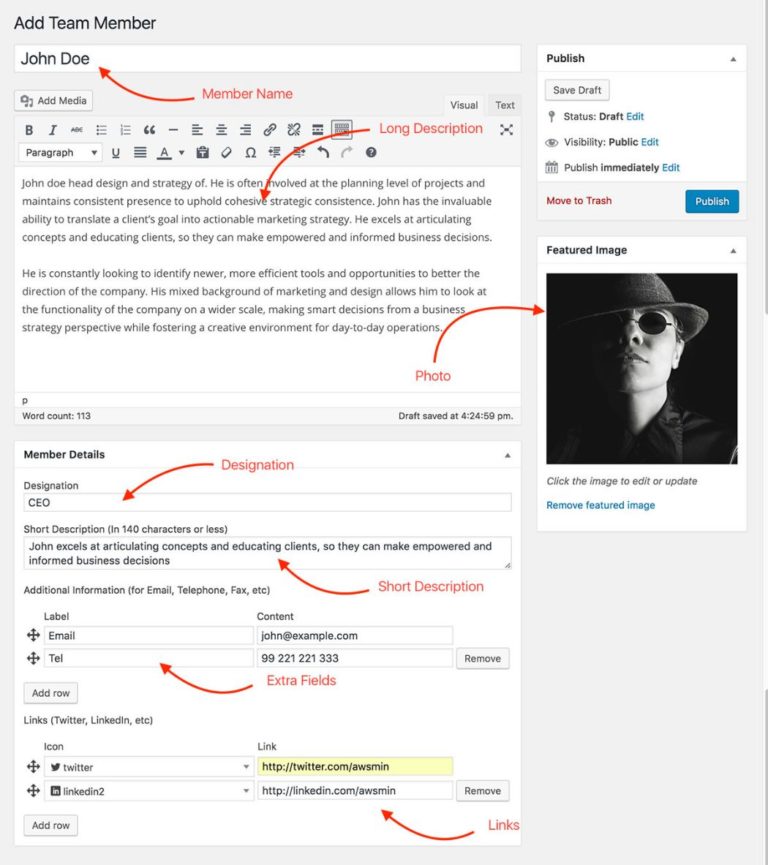Apply italic formatting

(x=53, y=130)
